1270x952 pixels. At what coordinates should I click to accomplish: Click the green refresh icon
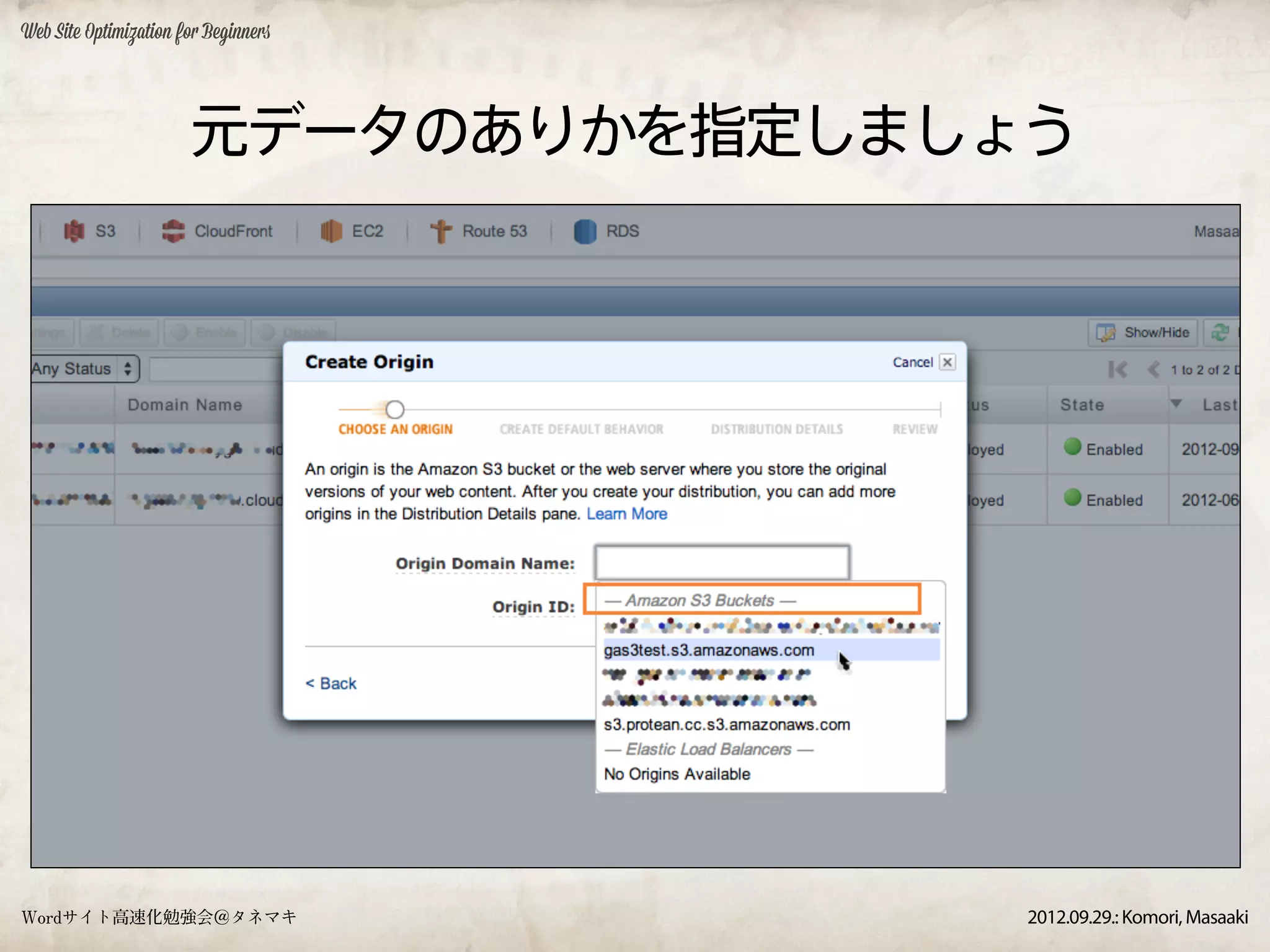pos(1220,333)
